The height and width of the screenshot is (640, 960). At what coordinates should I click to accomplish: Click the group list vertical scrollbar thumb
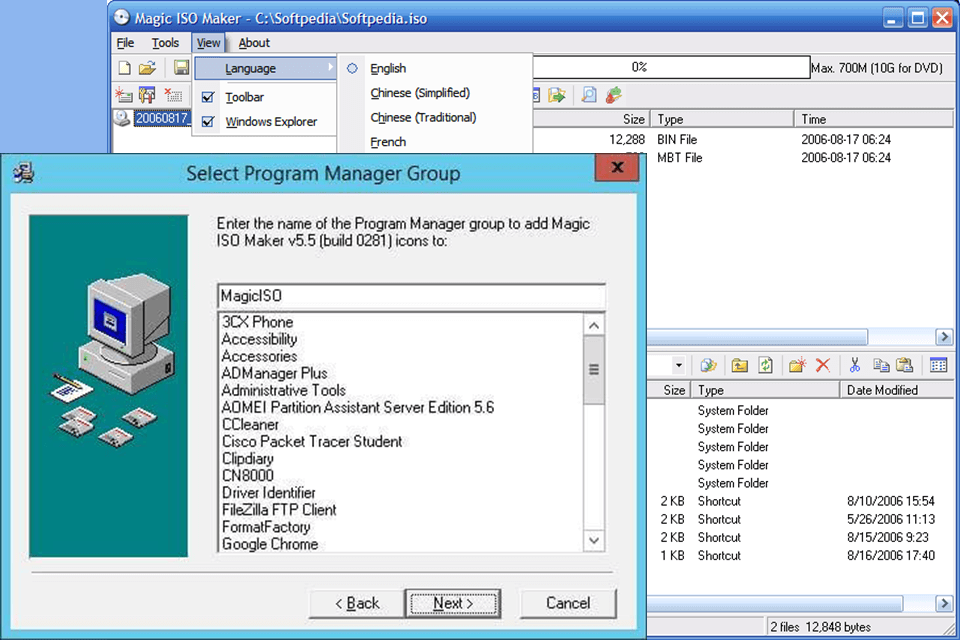point(593,370)
